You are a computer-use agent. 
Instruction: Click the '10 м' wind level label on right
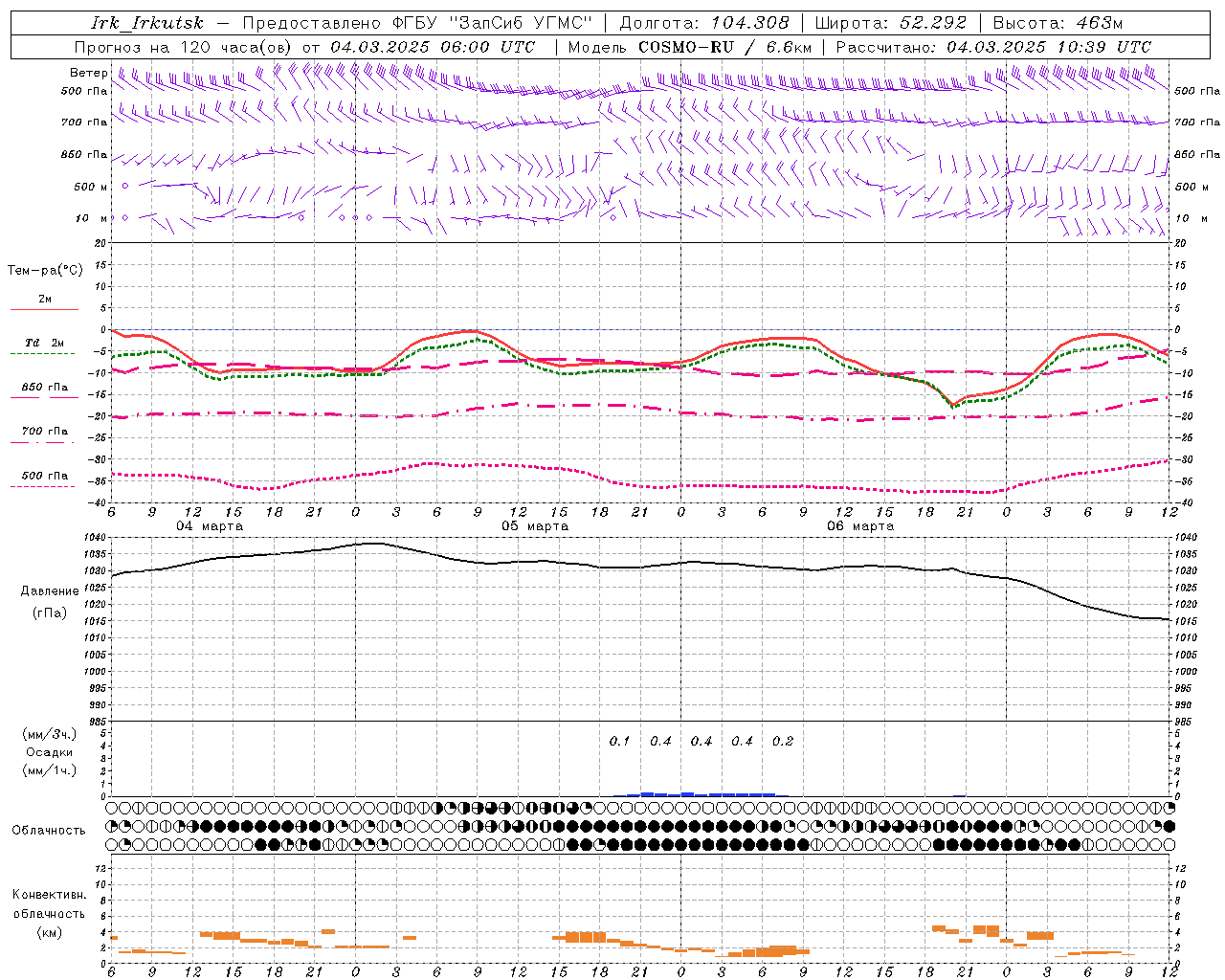pyautogui.click(x=1190, y=218)
